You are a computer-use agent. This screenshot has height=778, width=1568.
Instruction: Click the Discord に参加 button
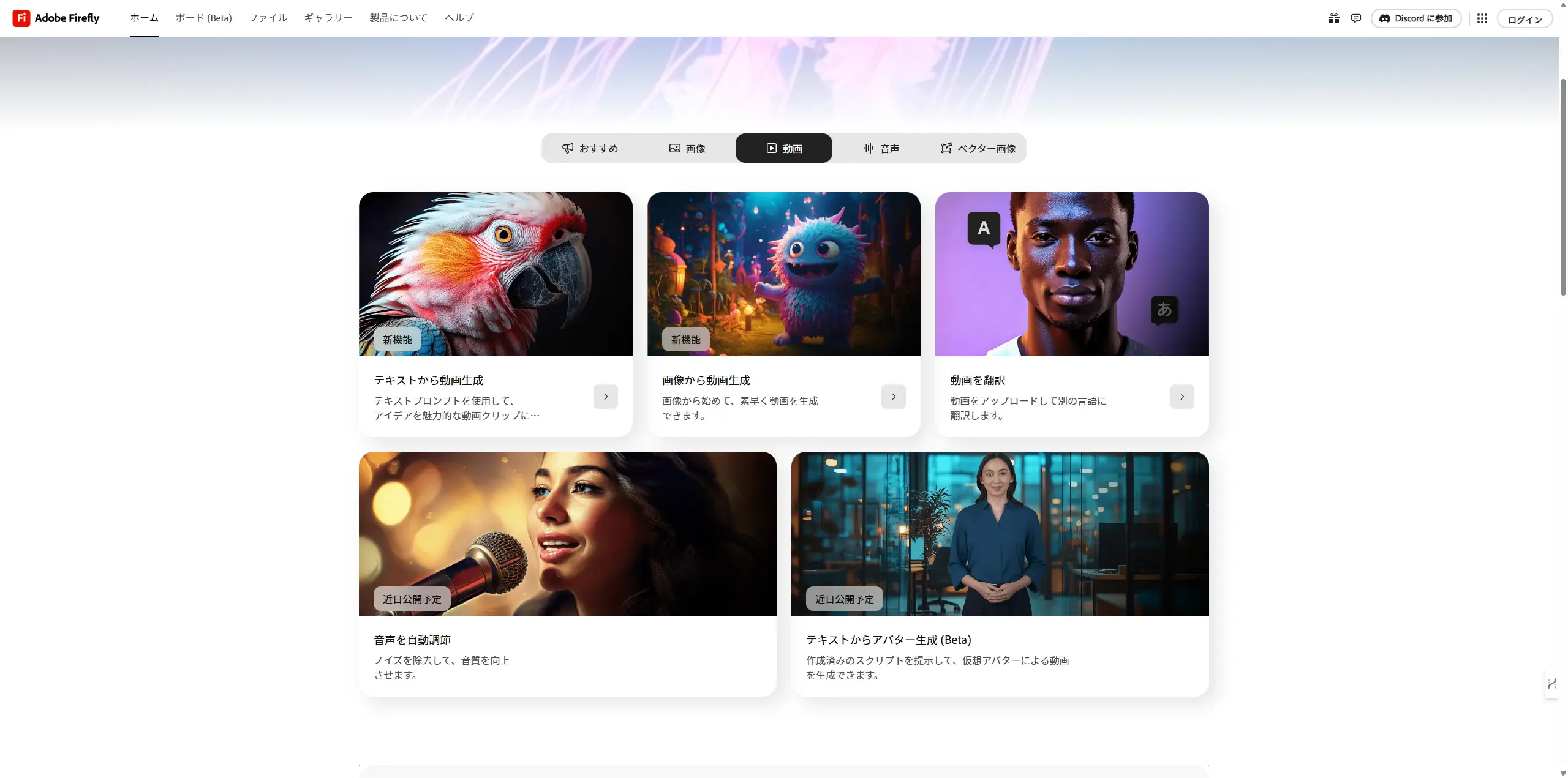tap(1416, 18)
